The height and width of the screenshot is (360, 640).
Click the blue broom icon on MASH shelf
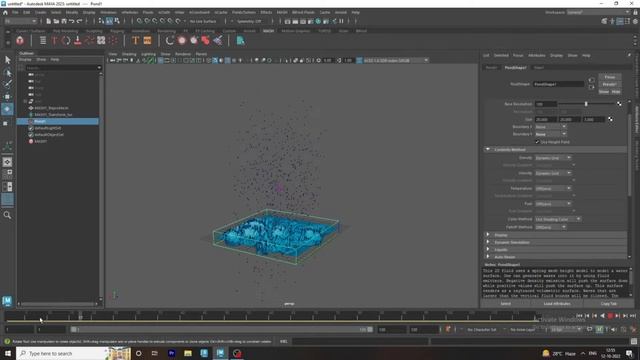tap(218, 40)
